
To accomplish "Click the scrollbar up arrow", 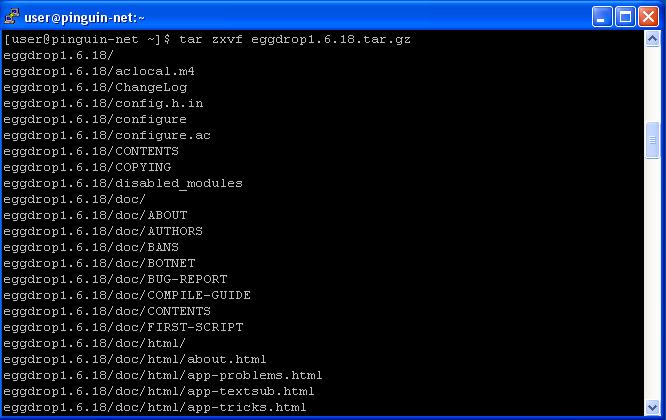I will [652, 39].
